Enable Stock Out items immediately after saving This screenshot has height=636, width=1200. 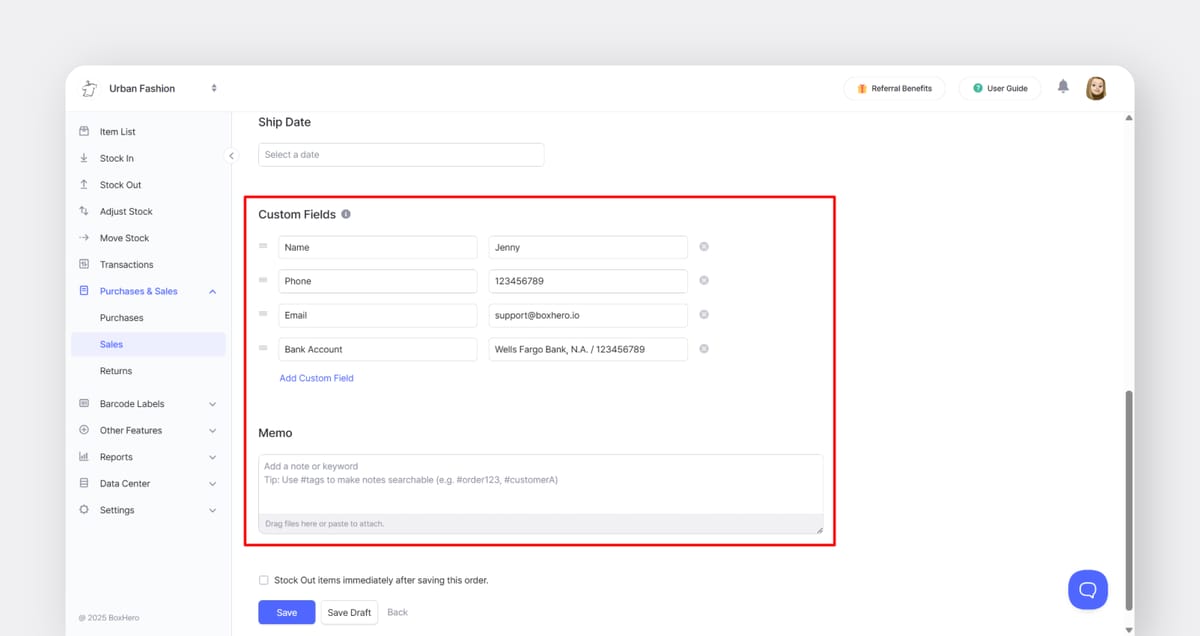click(263, 580)
